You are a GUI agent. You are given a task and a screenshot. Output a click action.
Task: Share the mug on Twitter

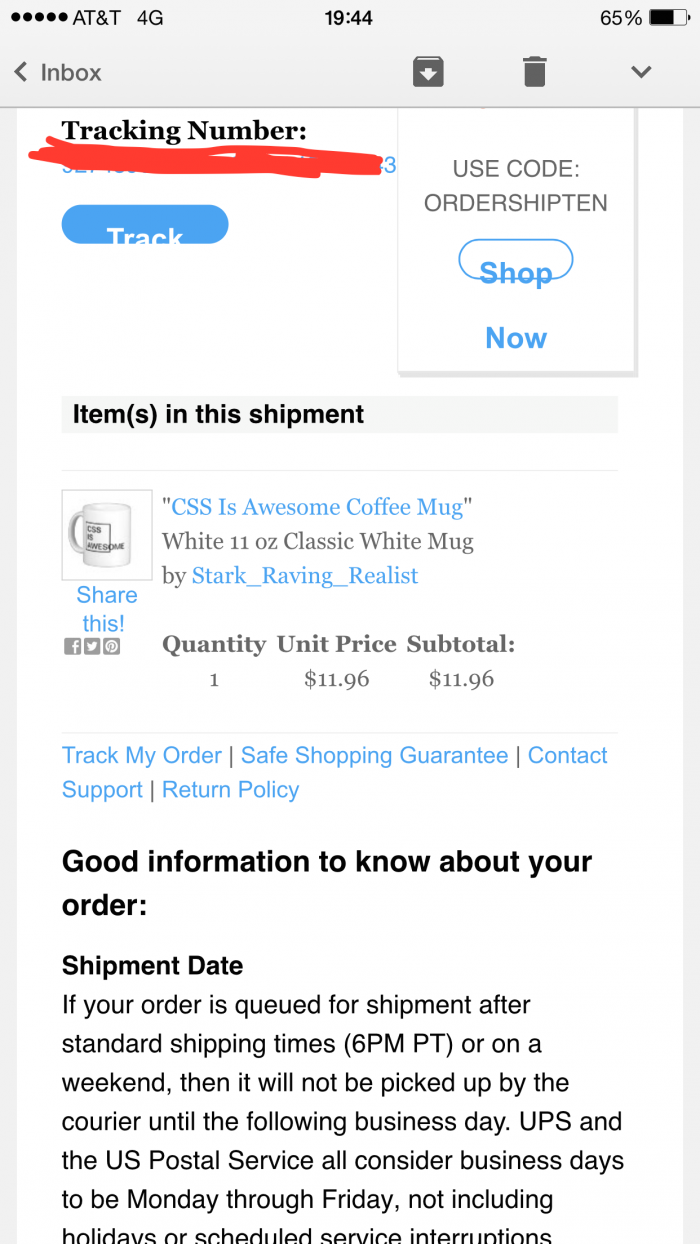(92, 646)
